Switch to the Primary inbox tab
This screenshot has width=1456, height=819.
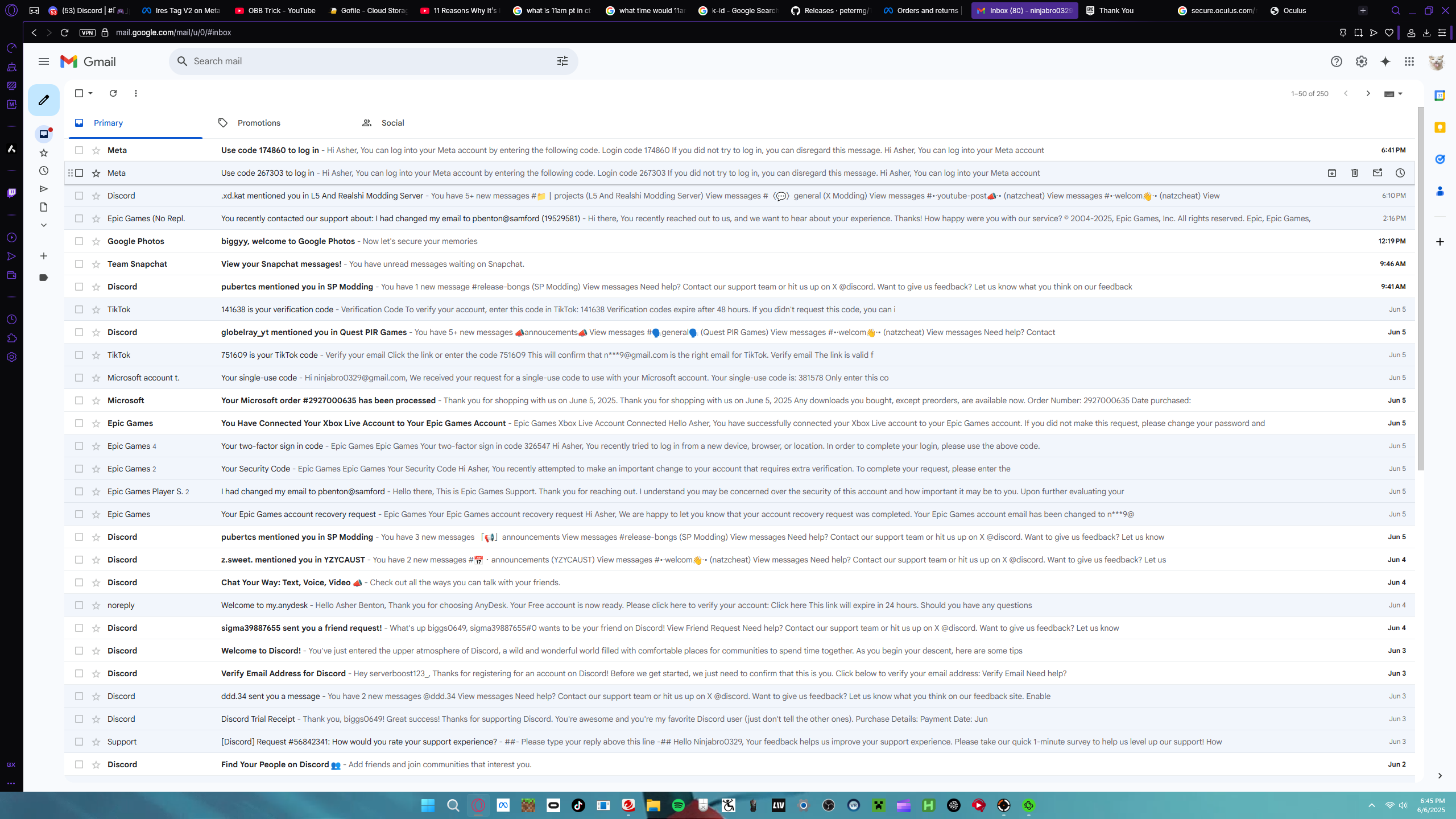(x=135, y=123)
